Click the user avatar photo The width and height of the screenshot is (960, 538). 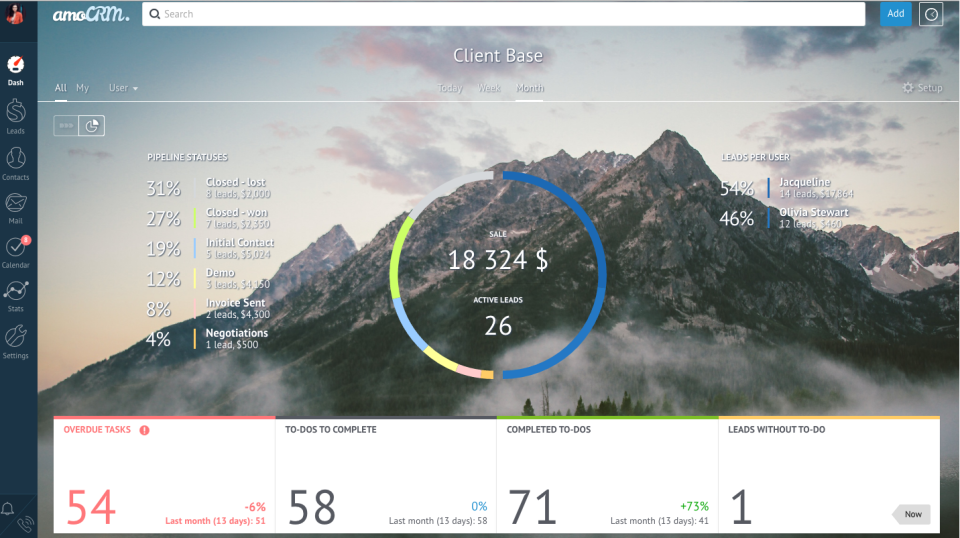(x=15, y=13)
